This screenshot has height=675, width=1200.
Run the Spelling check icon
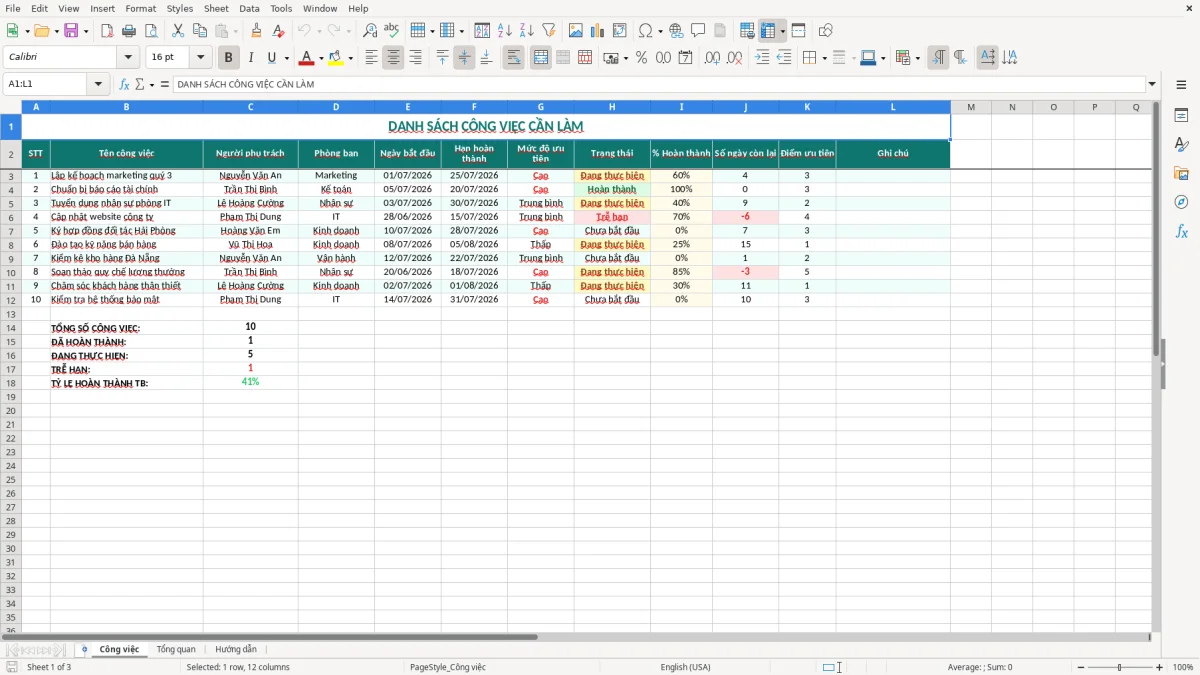tap(391, 31)
